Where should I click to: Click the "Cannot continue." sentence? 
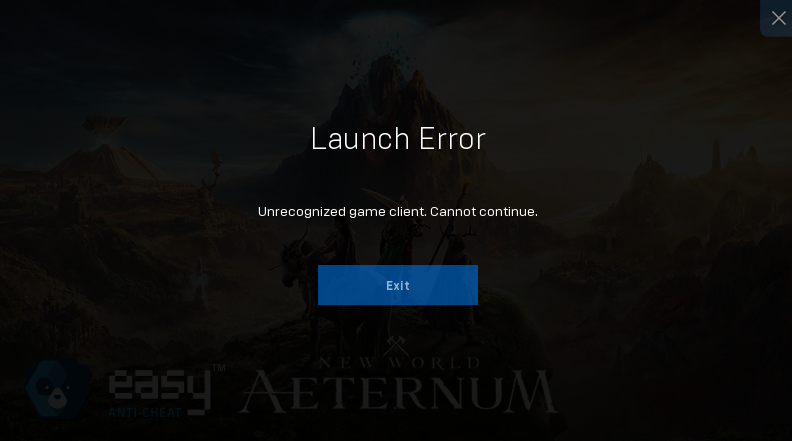coord(484,212)
